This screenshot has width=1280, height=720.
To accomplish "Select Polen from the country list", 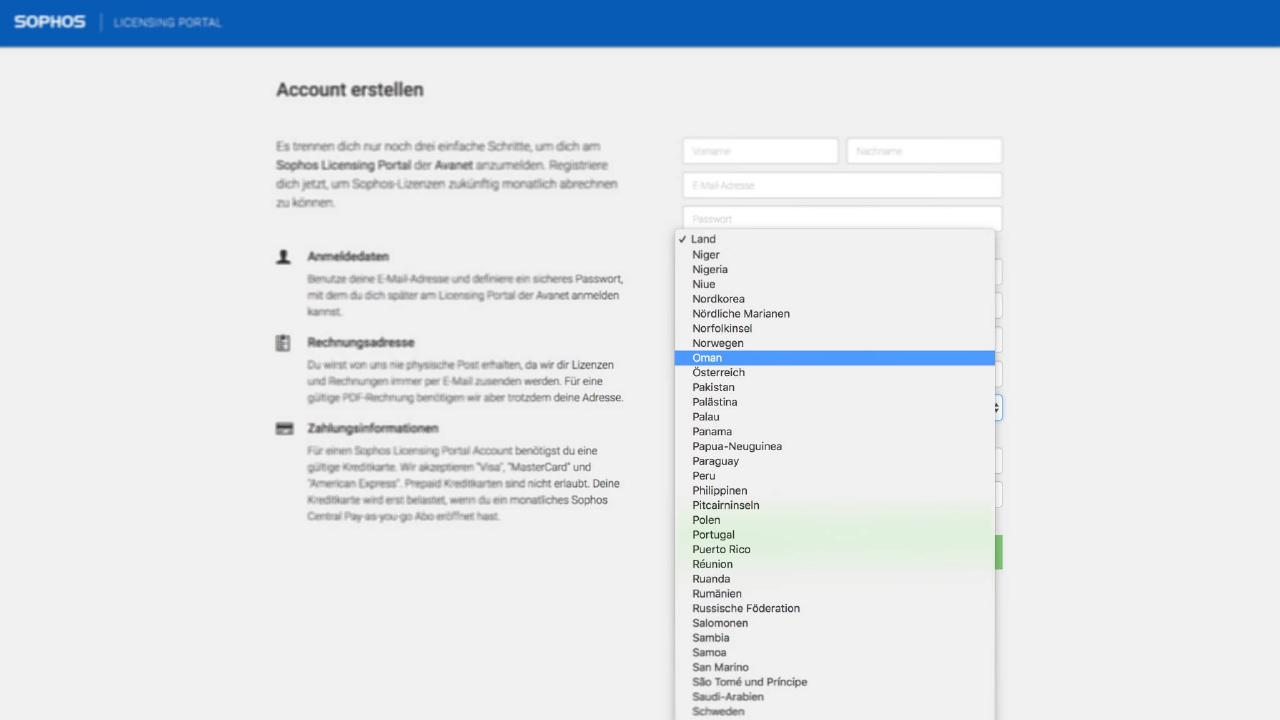I will pos(706,520).
